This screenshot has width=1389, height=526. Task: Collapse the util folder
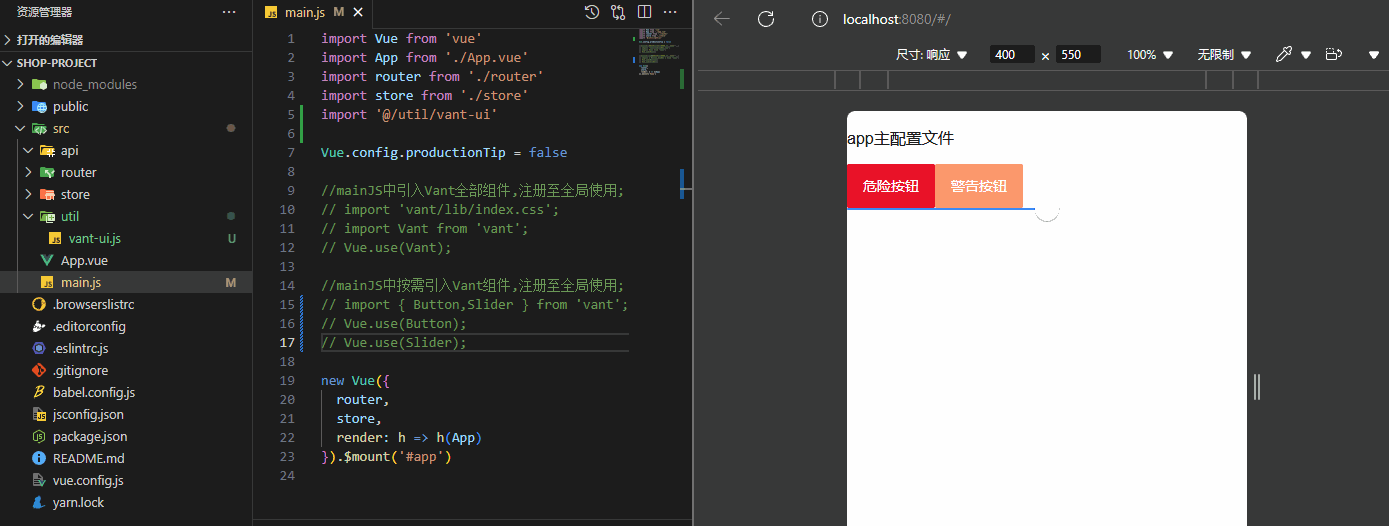126,216
